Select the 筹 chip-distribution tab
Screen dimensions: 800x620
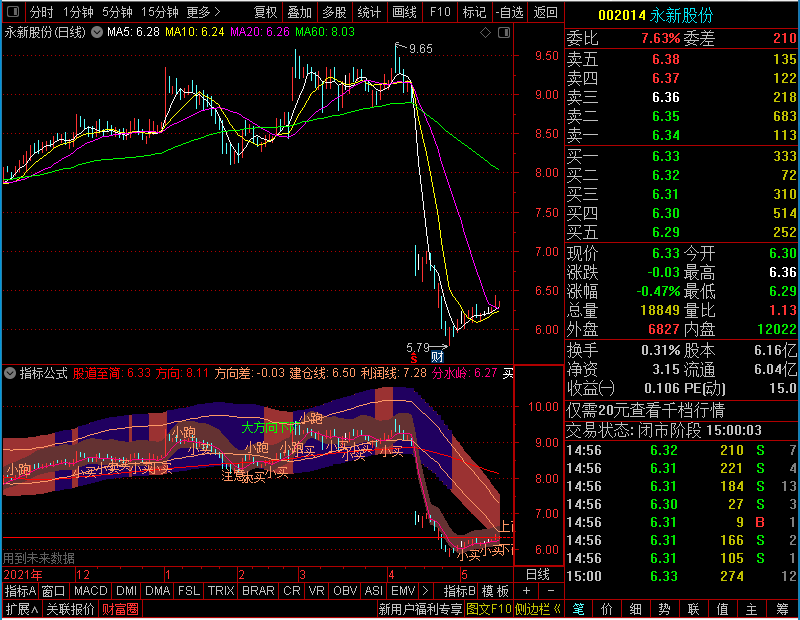[x=782, y=609]
